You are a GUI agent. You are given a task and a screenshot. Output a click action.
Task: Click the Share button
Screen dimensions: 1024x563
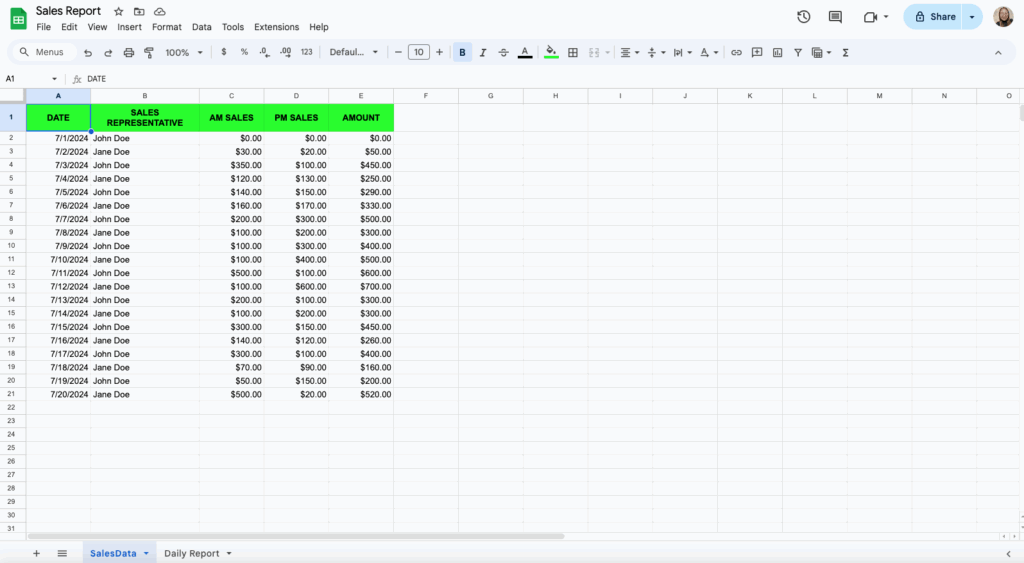pos(935,17)
